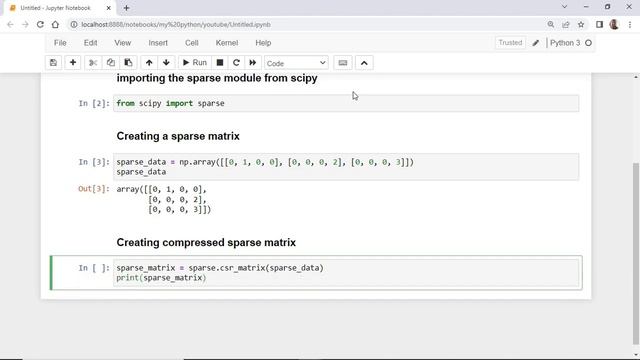Click the sparse_data np.array code cell
This screenshot has width=640, height=360.
click(346, 167)
